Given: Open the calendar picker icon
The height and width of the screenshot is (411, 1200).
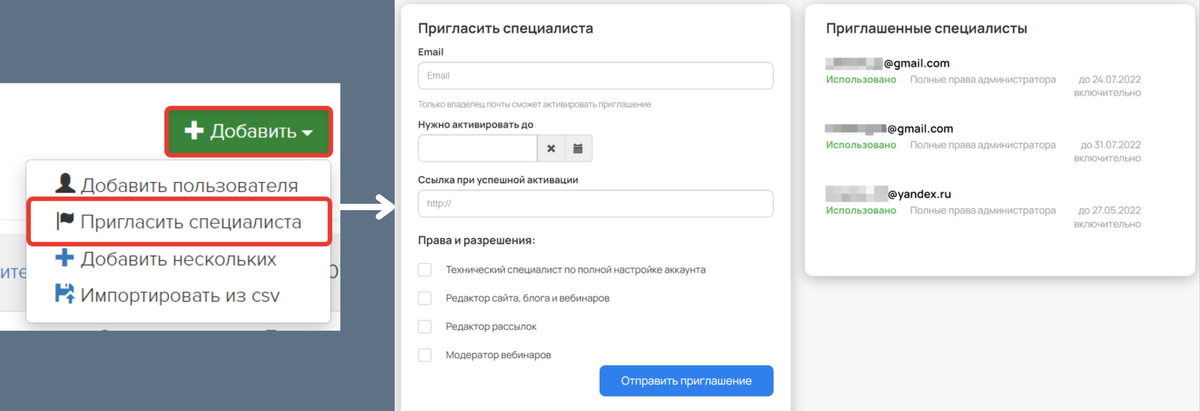Looking at the screenshot, I should click(x=578, y=148).
